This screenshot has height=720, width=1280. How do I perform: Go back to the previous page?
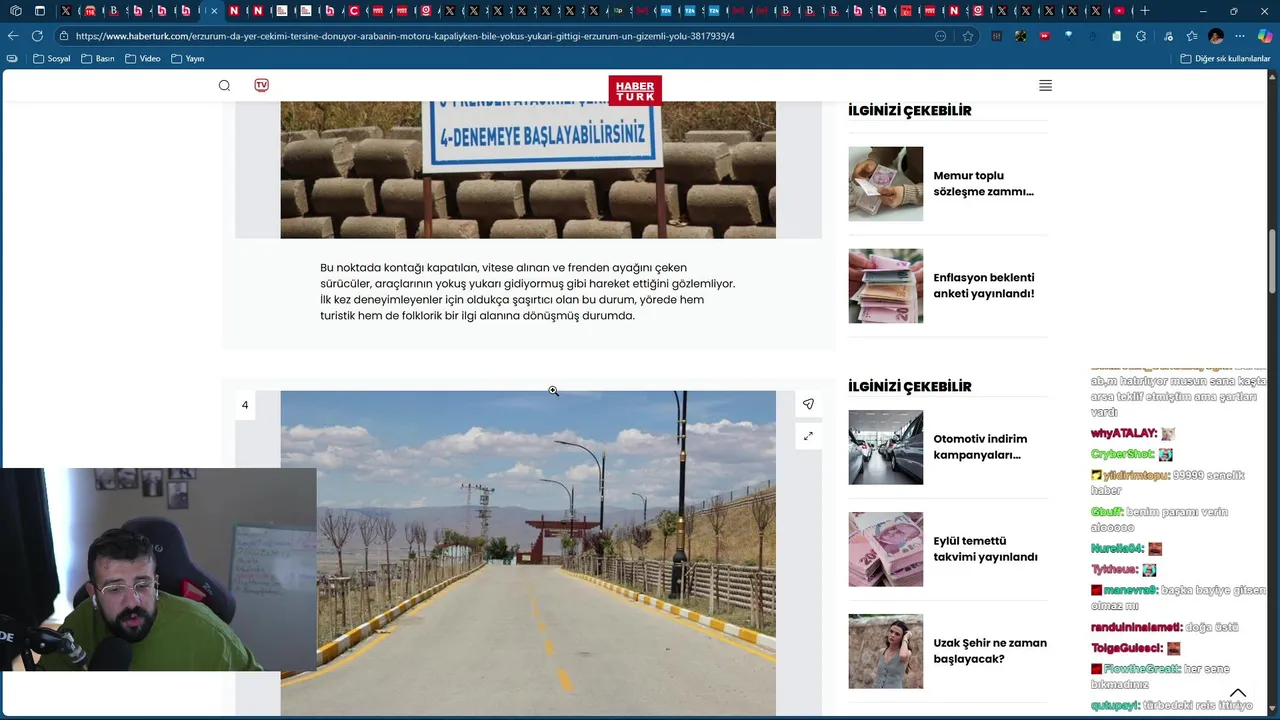tap(13, 36)
